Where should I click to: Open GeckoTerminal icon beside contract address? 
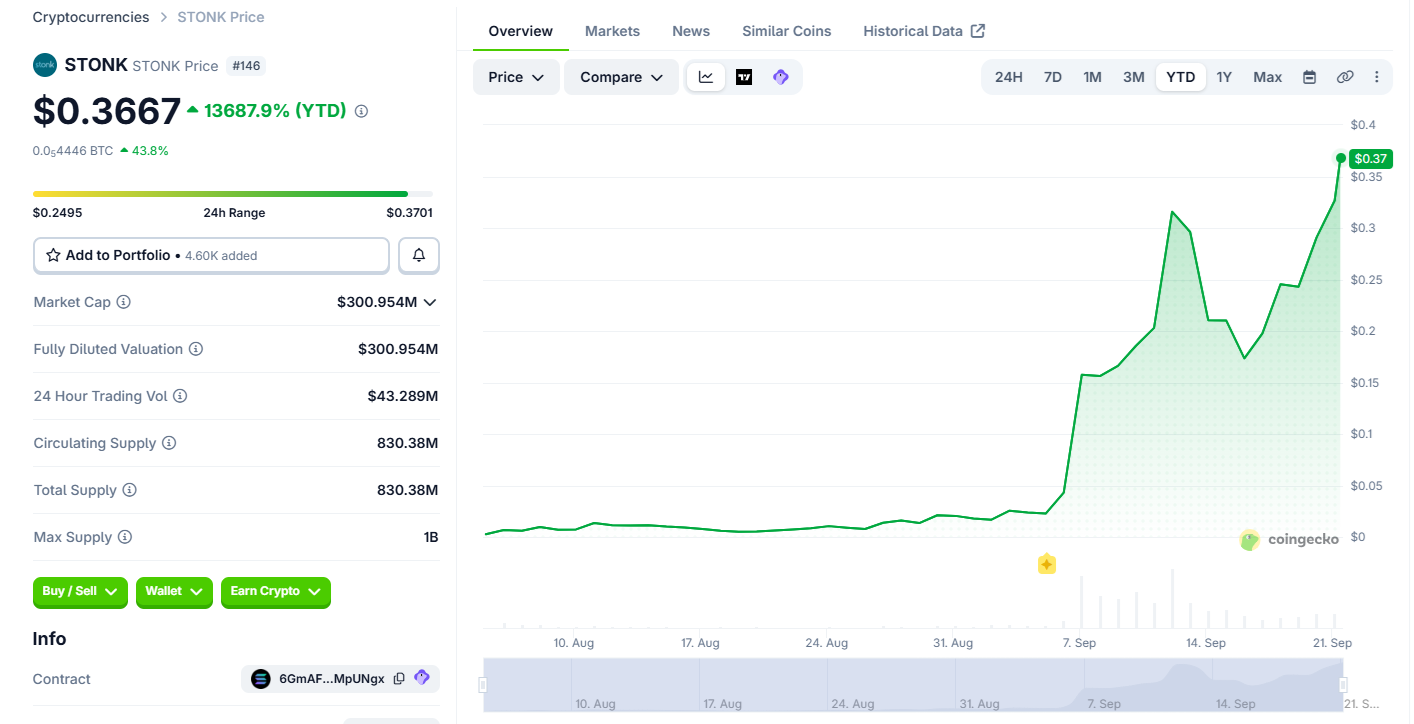coord(422,678)
